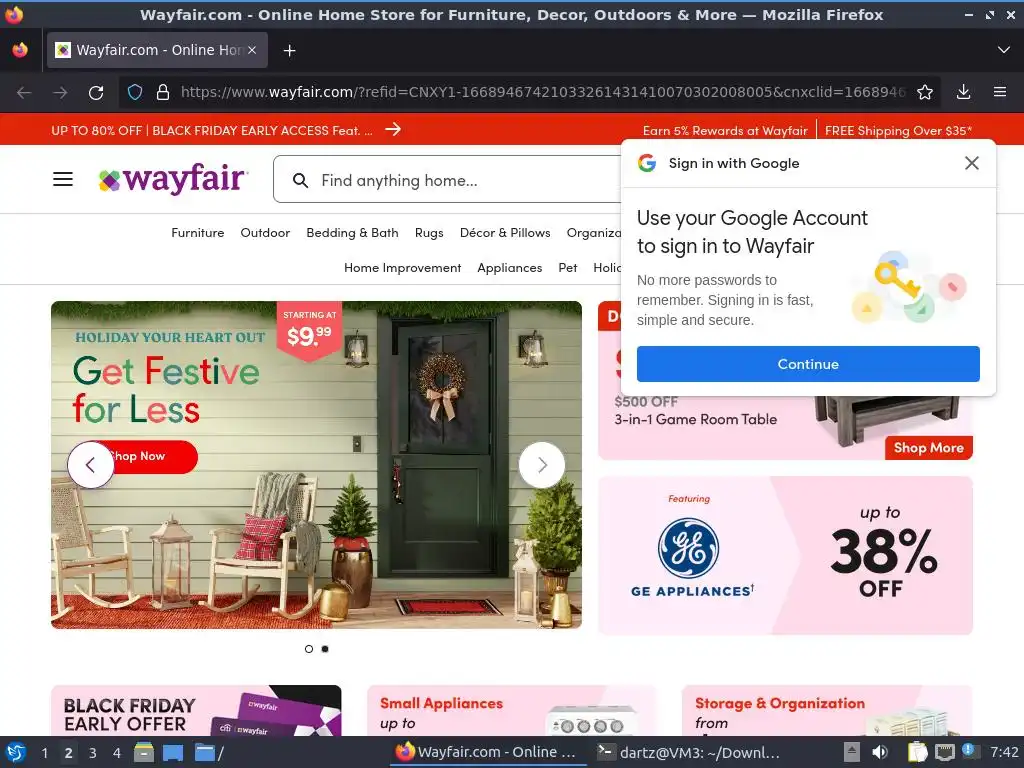Go back with Firefox back arrow
The height and width of the screenshot is (768, 1024).
pyautogui.click(x=24, y=93)
